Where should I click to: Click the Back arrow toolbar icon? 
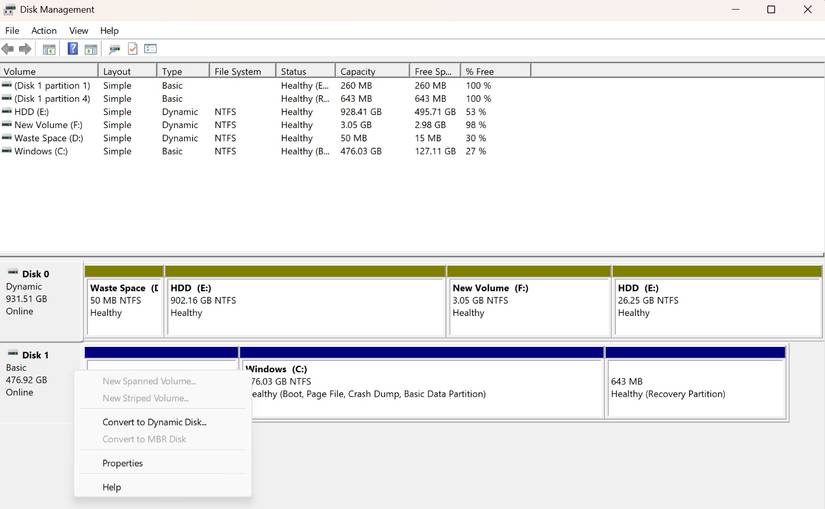8,49
